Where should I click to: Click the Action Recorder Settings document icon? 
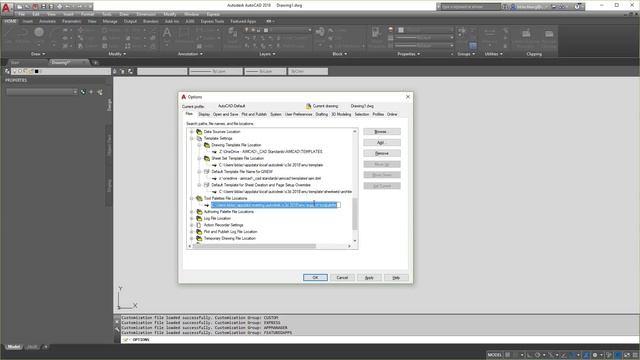point(199,225)
